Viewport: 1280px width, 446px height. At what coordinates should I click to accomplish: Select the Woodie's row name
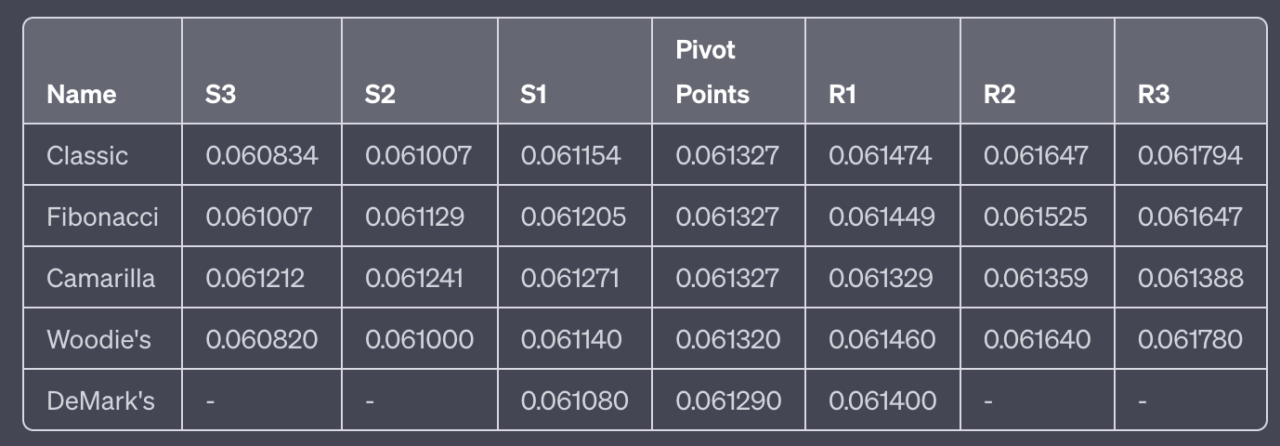point(99,339)
